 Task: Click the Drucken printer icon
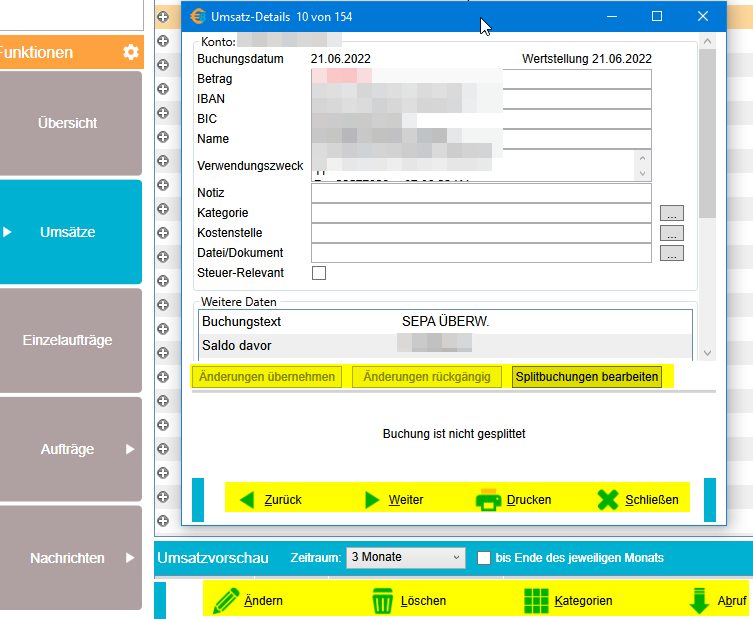point(488,500)
